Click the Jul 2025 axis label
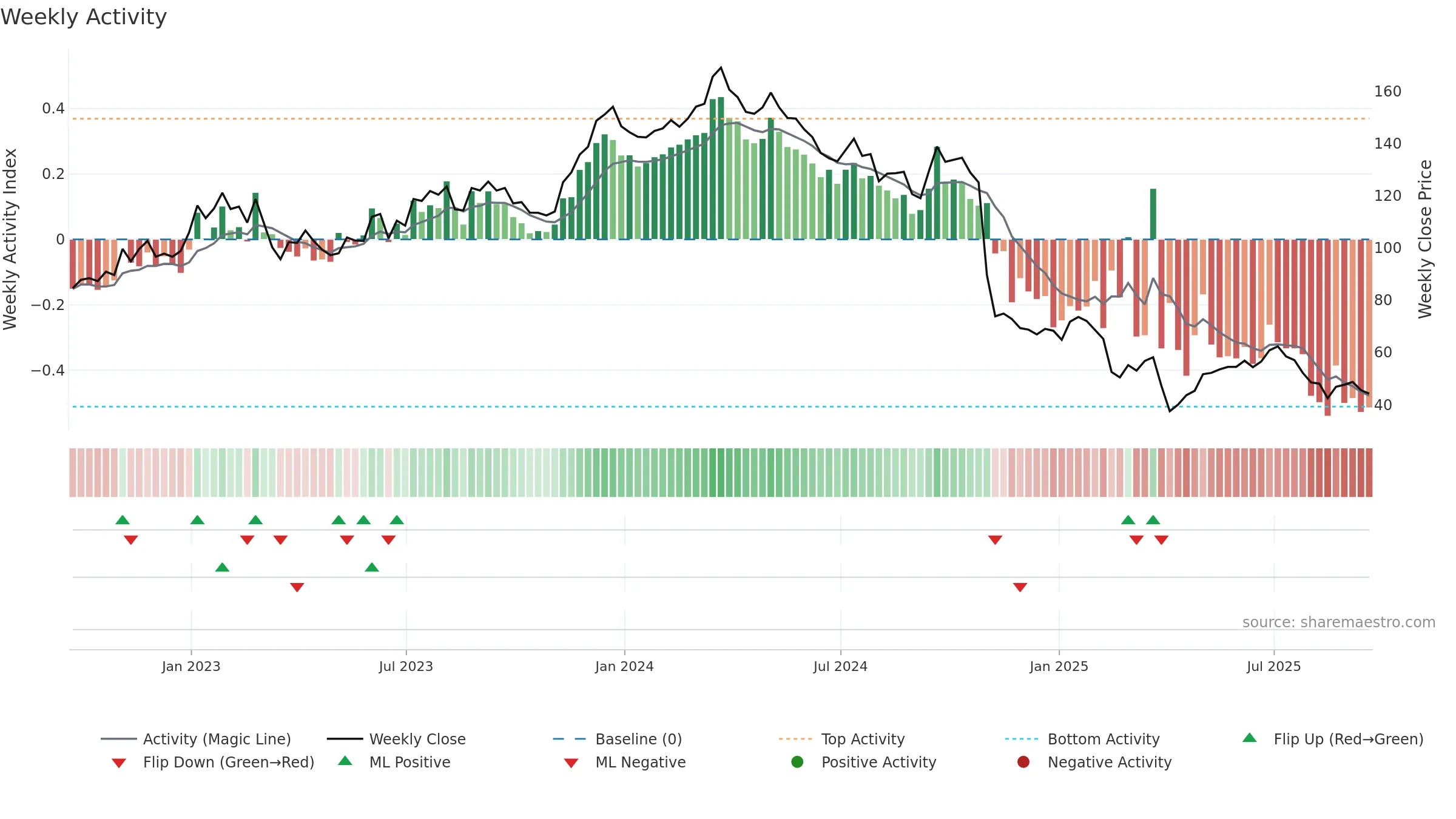The width and height of the screenshot is (1456, 819). click(1274, 666)
